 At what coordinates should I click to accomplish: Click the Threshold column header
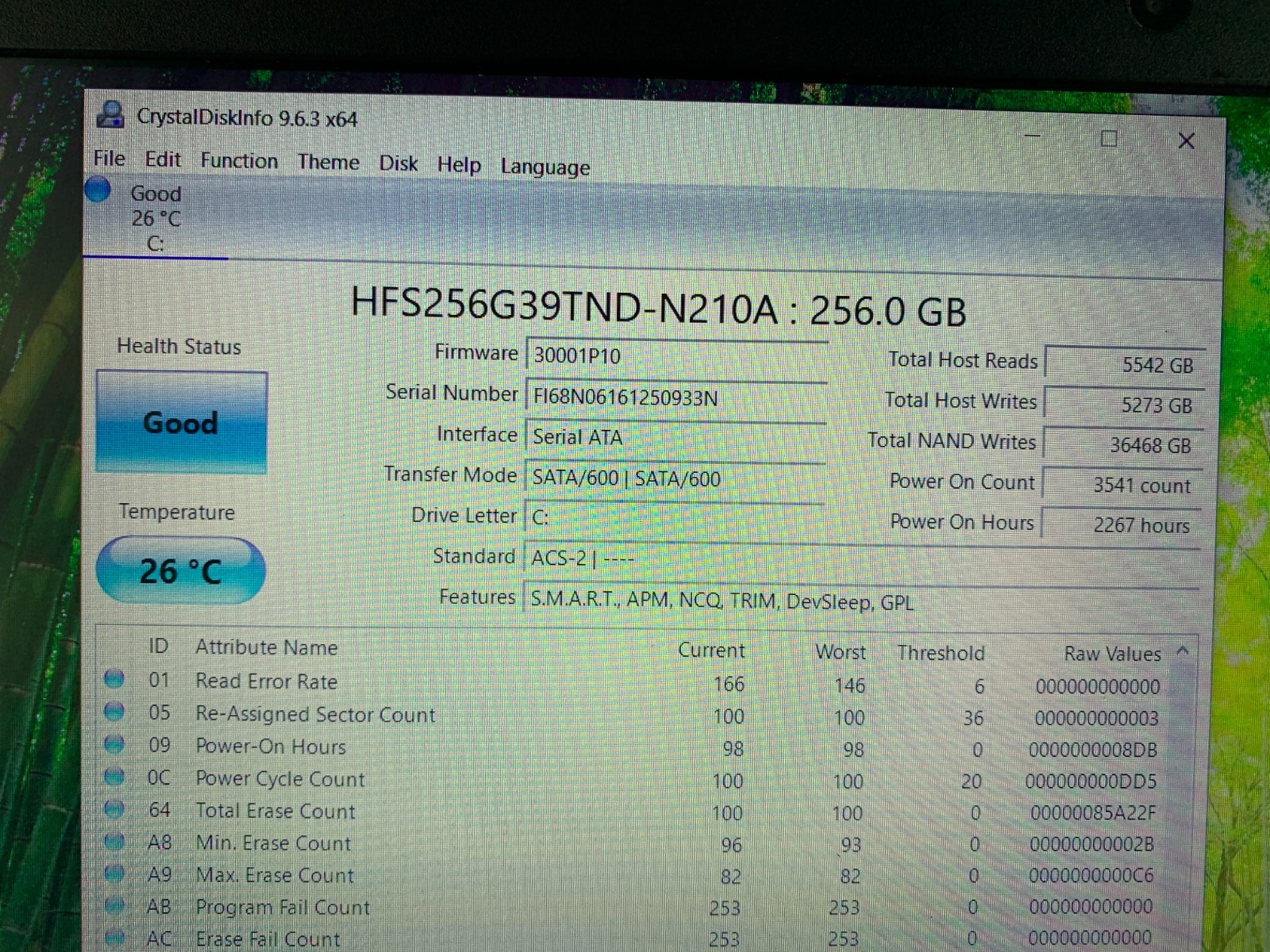click(x=941, y=653)
